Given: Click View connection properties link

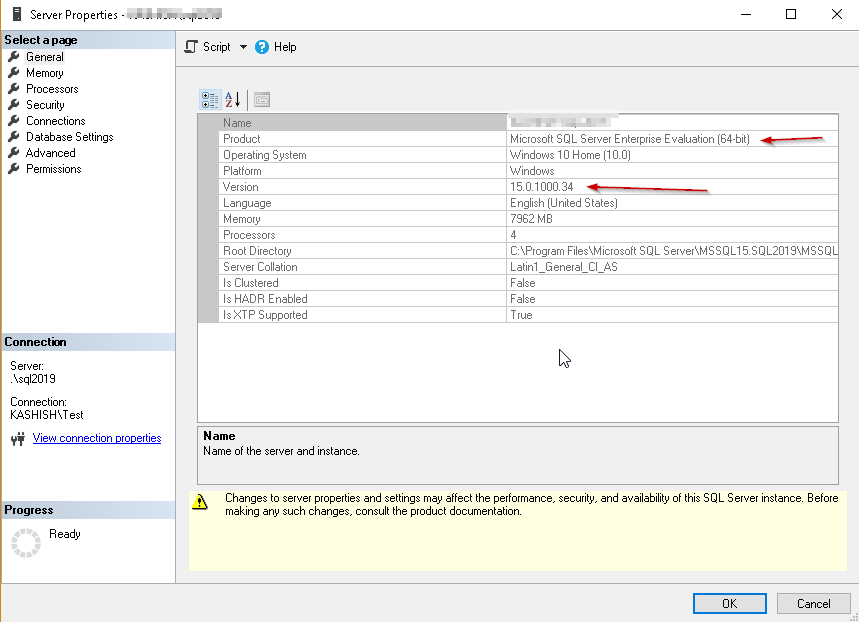Looking at the screenshot, I should point(97,438).
